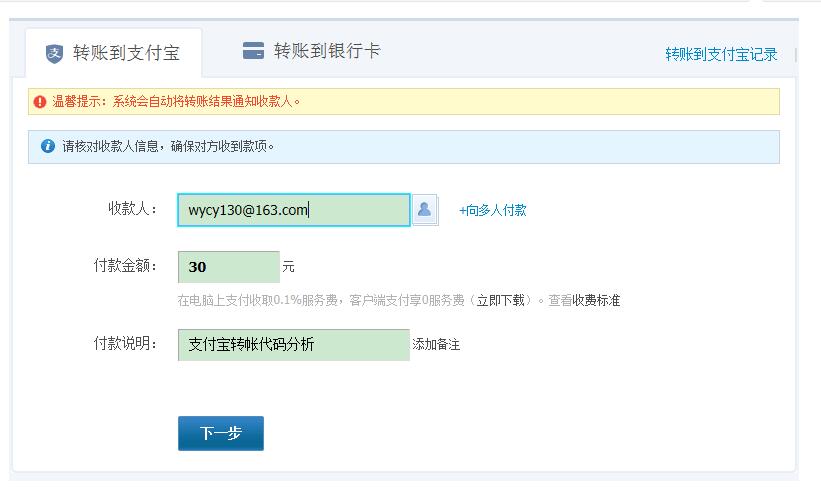The width and height of the screenshot is (821, 487).
Task: Click +向多人付款 link
Action: click(493, 211)
